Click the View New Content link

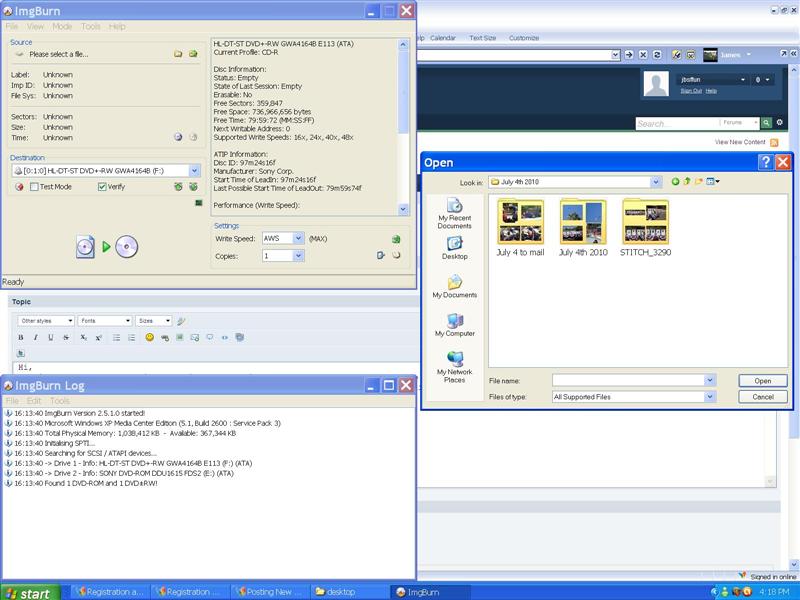[x=740, y=142]
